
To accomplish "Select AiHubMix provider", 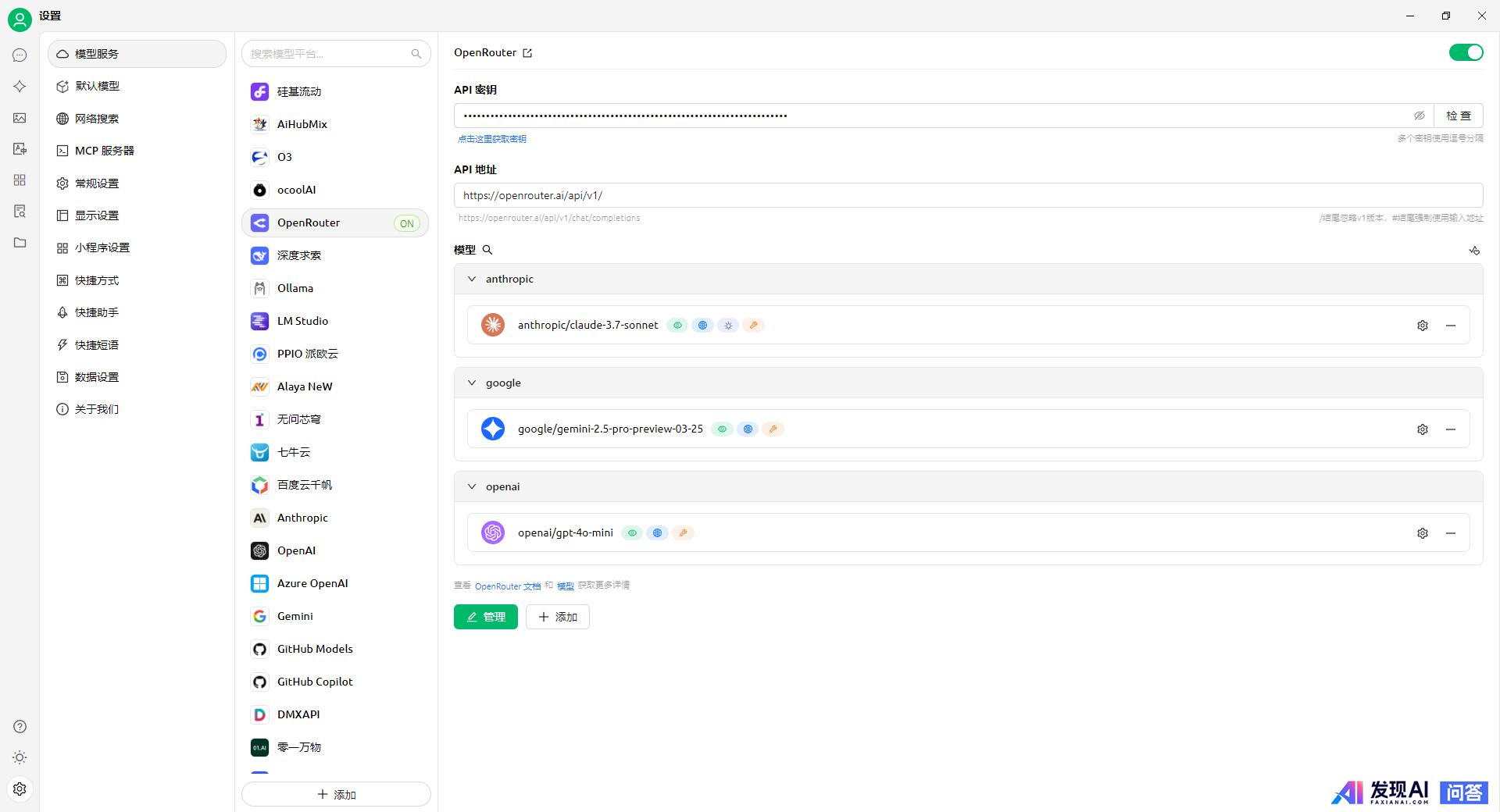I will tap(335, 125).
